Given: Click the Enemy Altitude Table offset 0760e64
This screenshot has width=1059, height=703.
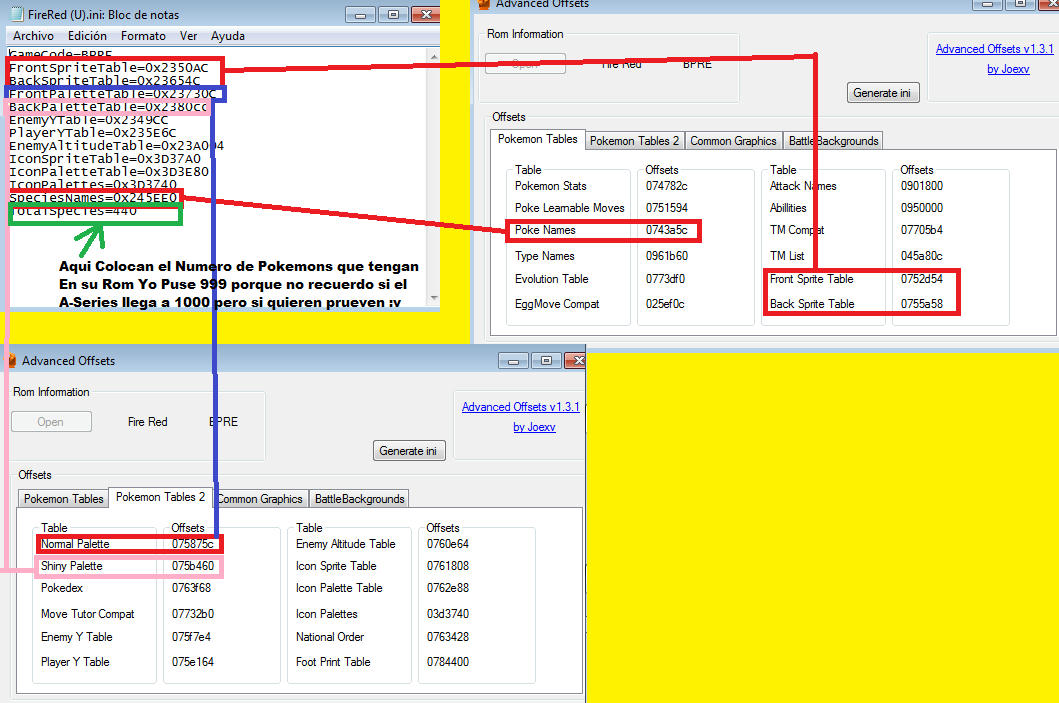Looking at the screenshot, I should click(x=447, y=544).
